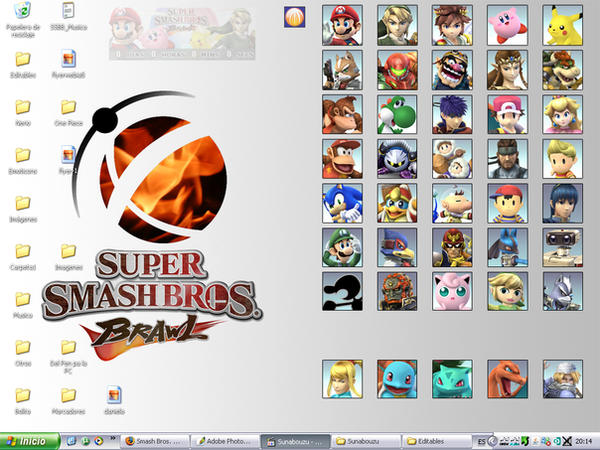Click the Inicio start button
Viewport: 600px width, 450px height.
[x=30, y=442]
